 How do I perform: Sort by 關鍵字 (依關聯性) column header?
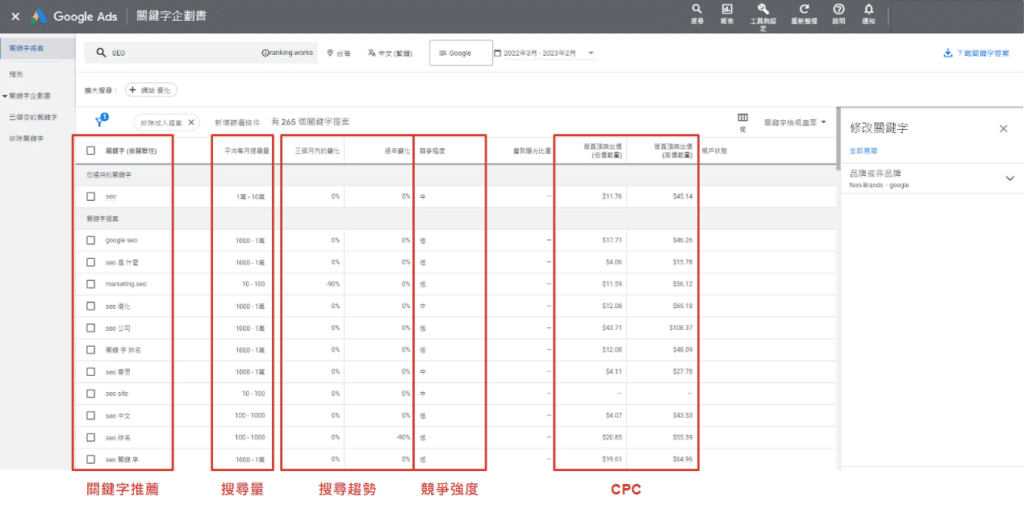[131, 151]
